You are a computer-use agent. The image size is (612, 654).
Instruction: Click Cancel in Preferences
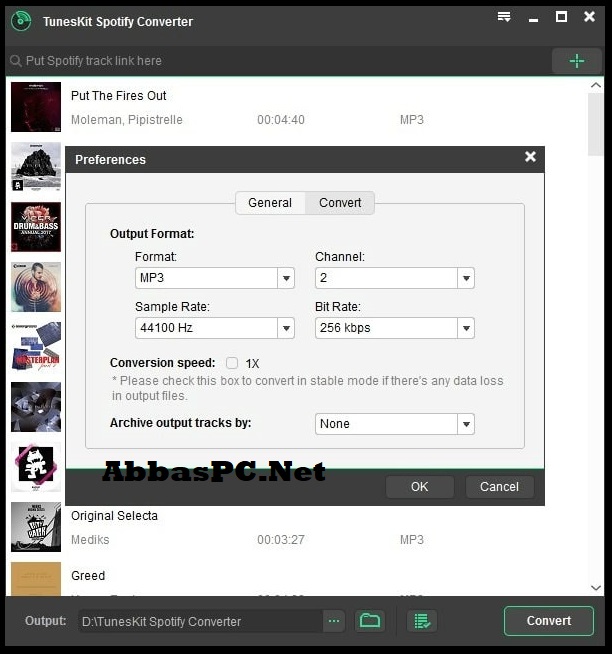[499, 487]
